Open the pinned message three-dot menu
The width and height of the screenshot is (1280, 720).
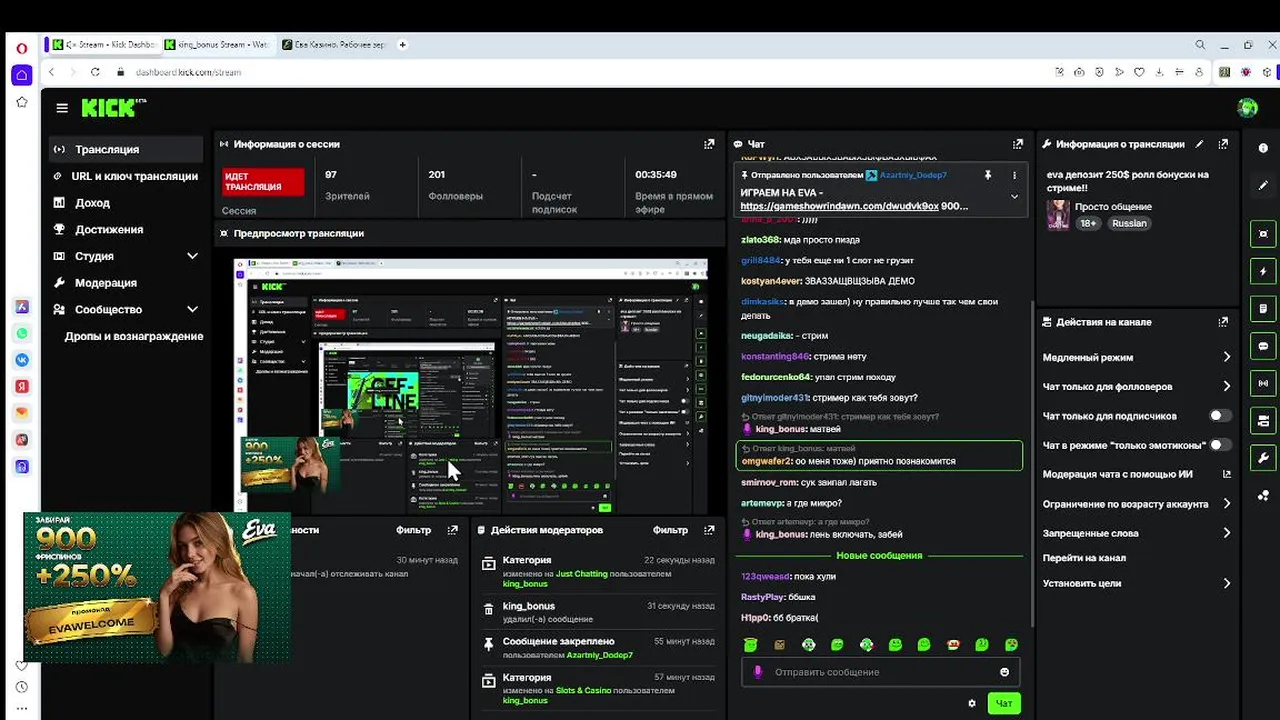tap(1014, 175)
